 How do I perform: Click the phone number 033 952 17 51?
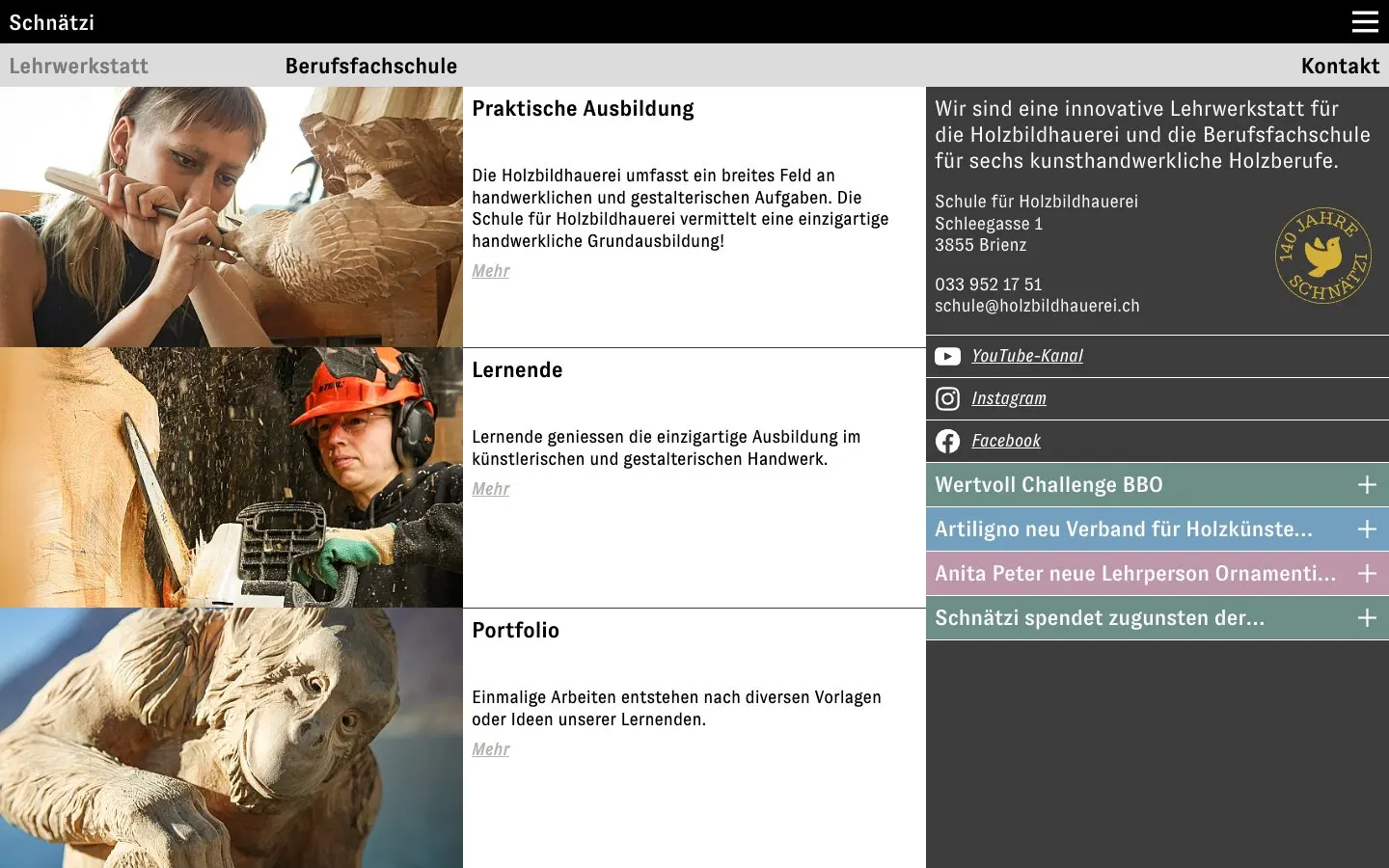tap(989, 285)
